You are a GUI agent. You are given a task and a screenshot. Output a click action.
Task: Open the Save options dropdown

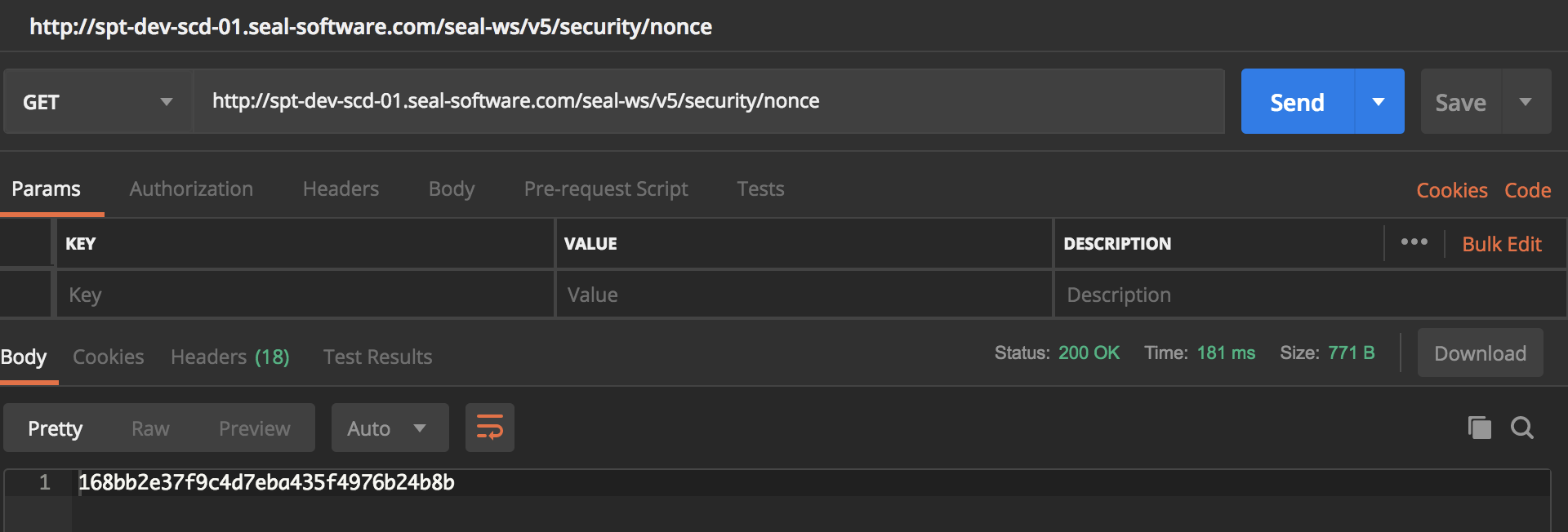(1526, 101)
